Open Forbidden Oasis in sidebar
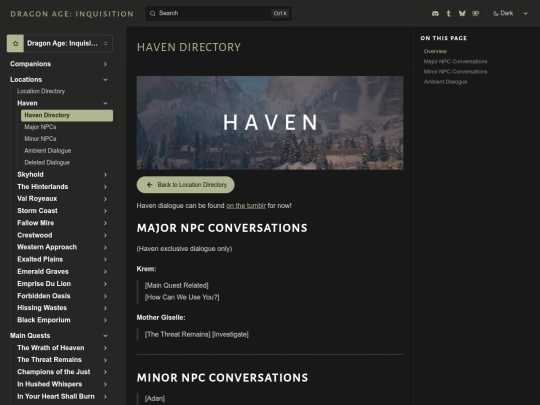 click(x=44, y=296)
